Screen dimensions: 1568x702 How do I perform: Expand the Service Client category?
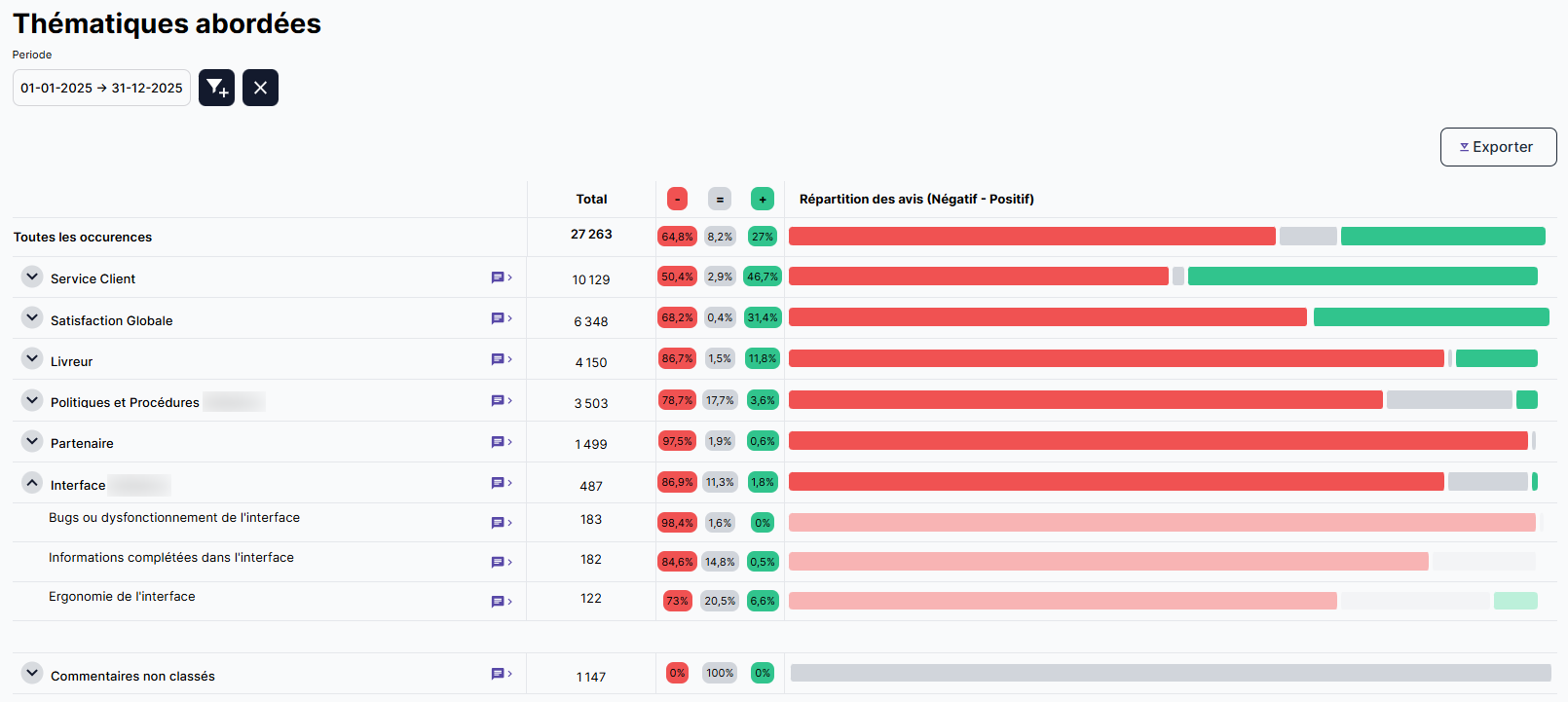[32, 277]
